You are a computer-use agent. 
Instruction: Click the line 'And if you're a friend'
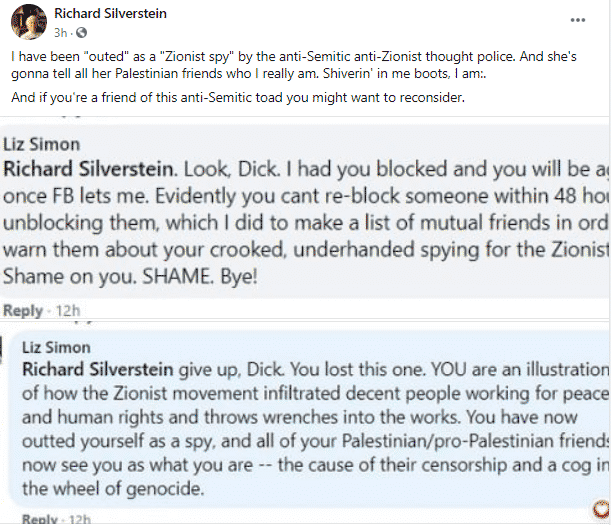238,97
